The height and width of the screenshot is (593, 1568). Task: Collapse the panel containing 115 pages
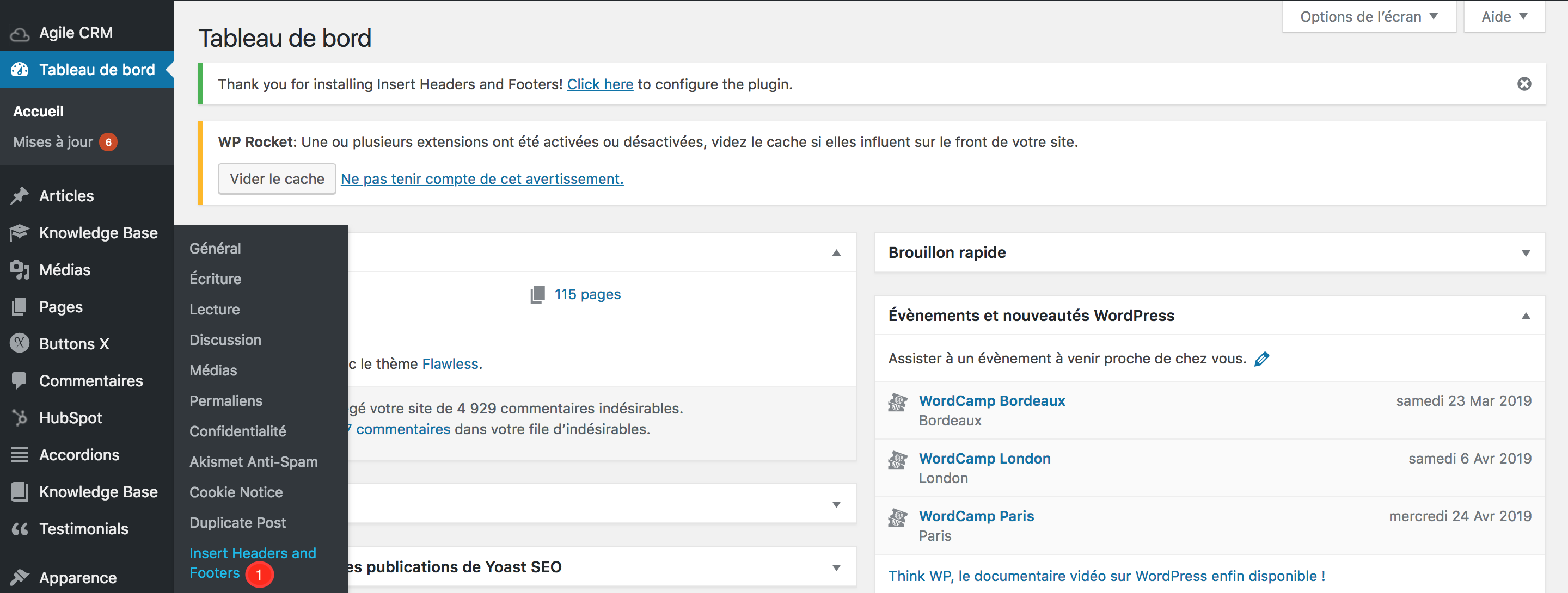[x=836, y=253]
